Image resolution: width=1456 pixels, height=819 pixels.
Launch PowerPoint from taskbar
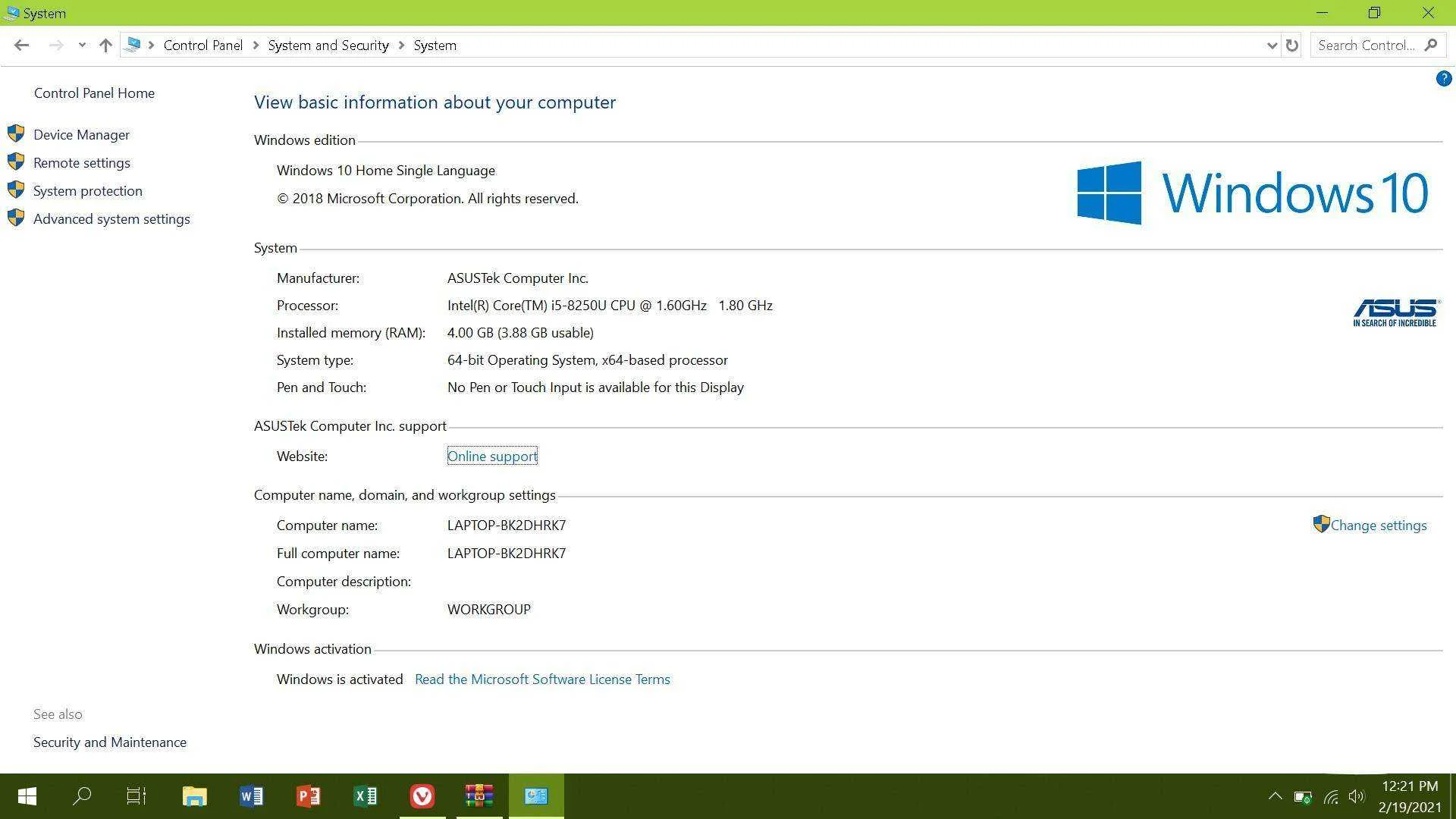pos(308,796)
